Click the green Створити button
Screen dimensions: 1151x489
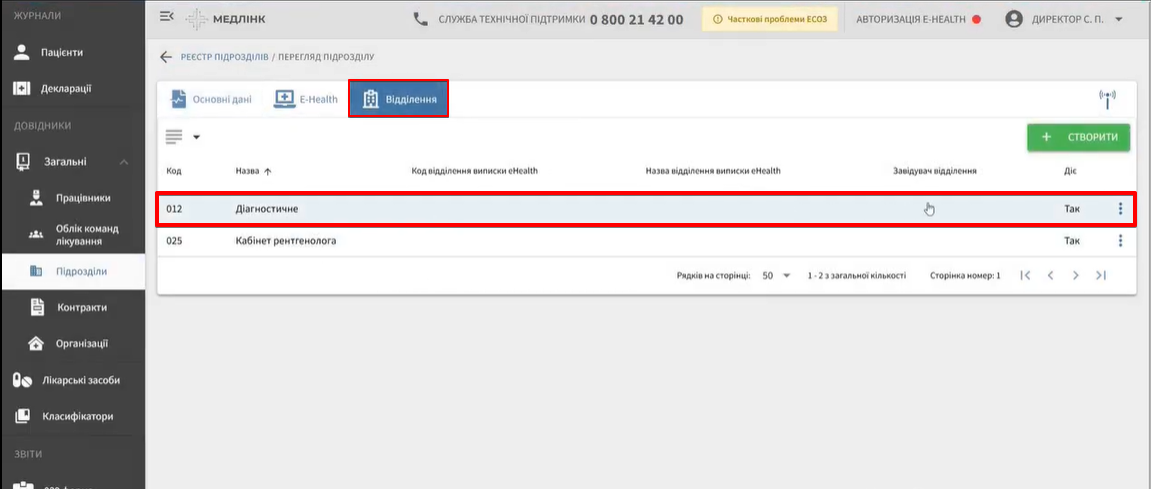tap(1078, 137)
